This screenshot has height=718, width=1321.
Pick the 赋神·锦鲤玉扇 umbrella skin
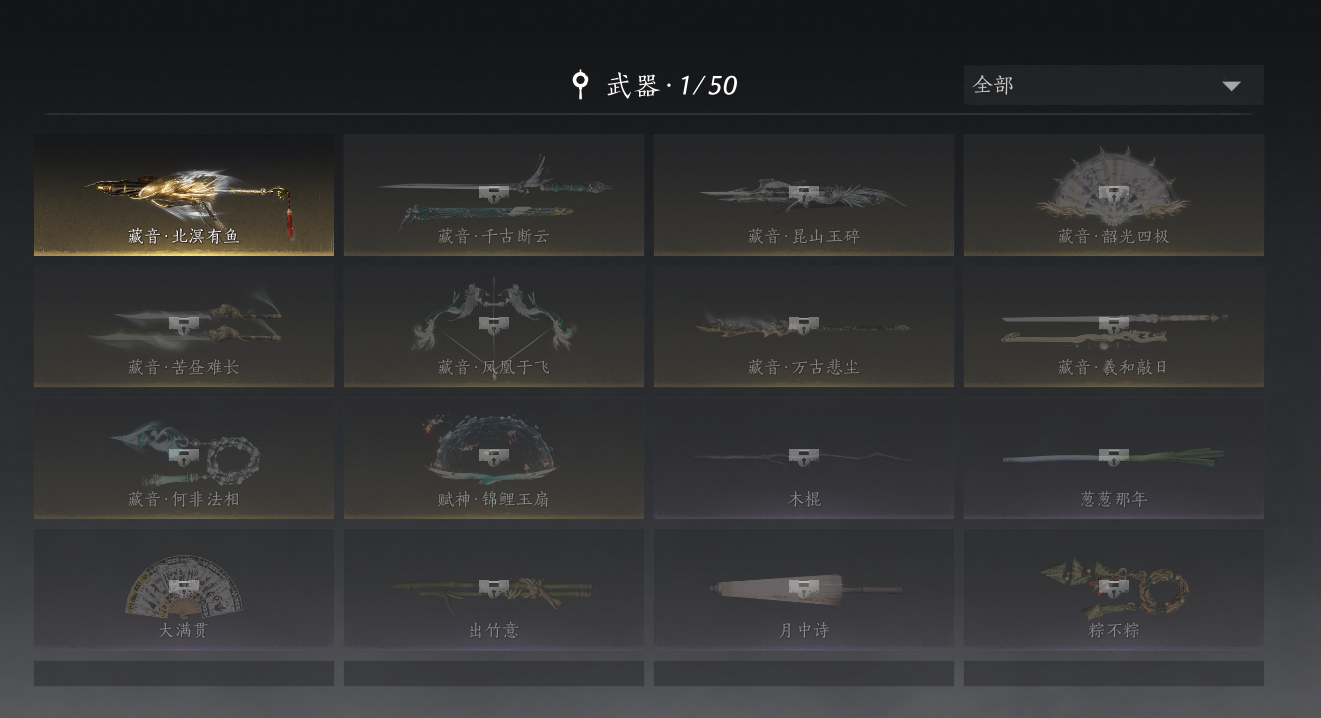pos(494,458)
